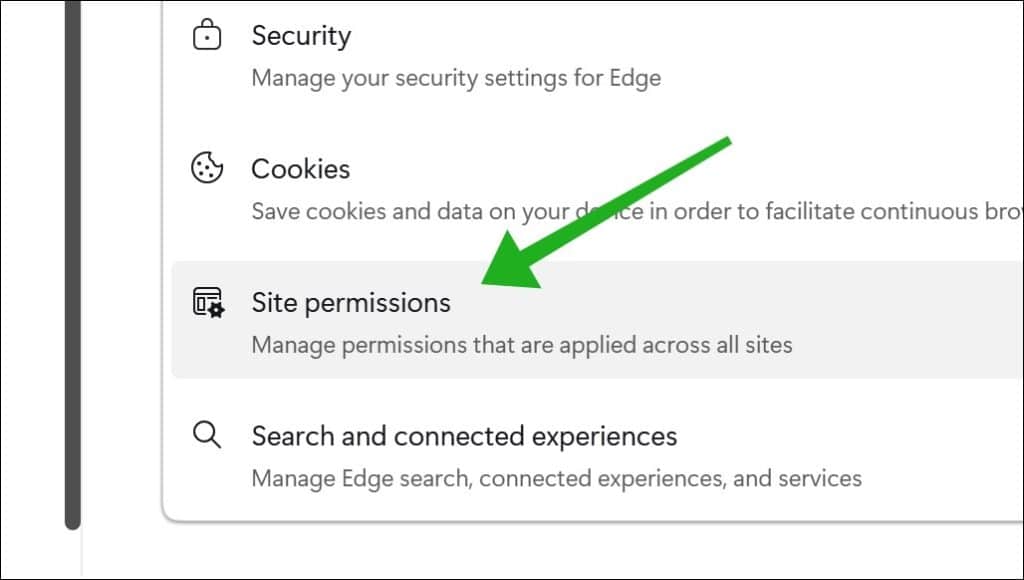
Task: Click the Site permissions gear-page icon
Action: click(x=207, y=302)
